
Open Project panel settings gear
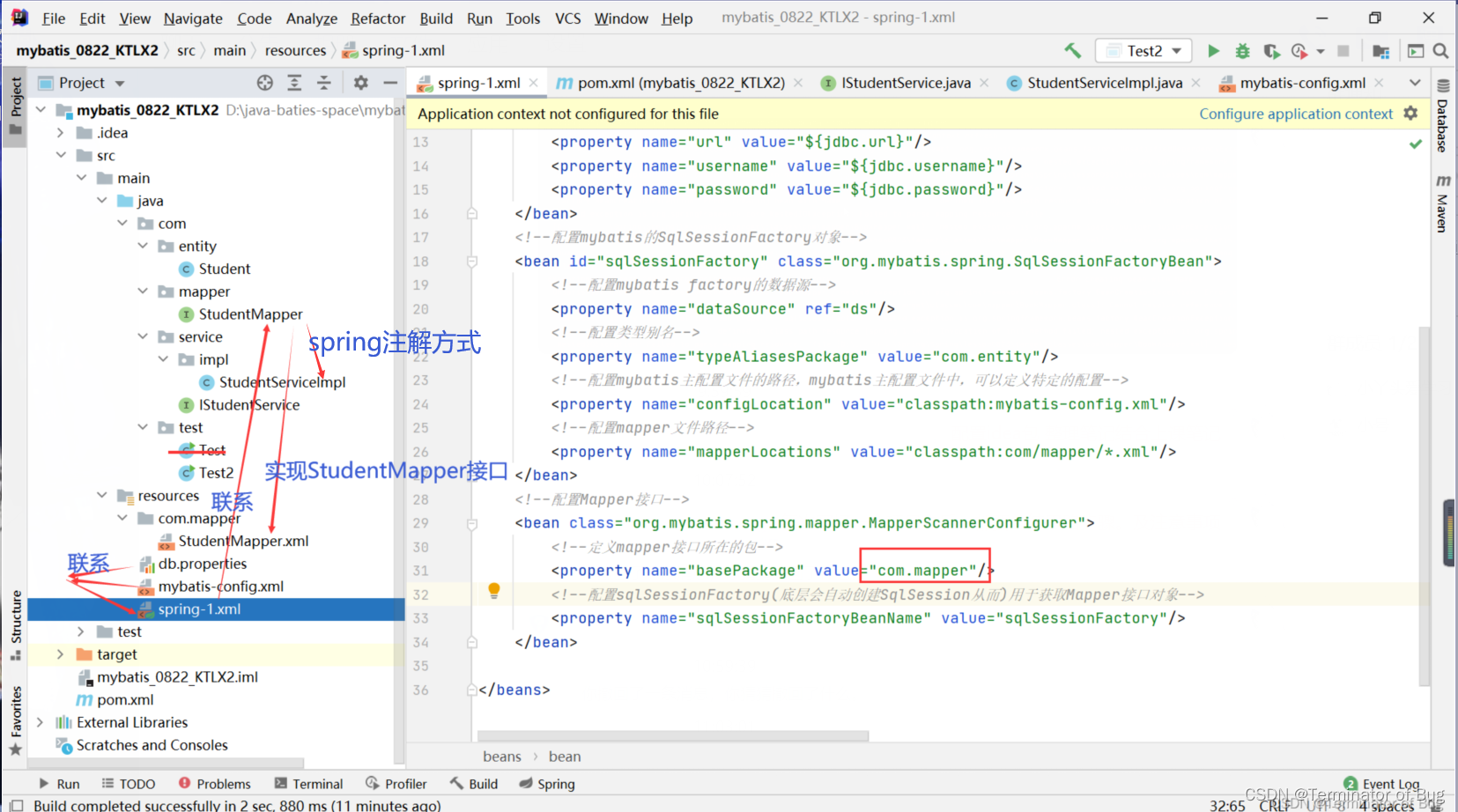(x=360, y=83)
